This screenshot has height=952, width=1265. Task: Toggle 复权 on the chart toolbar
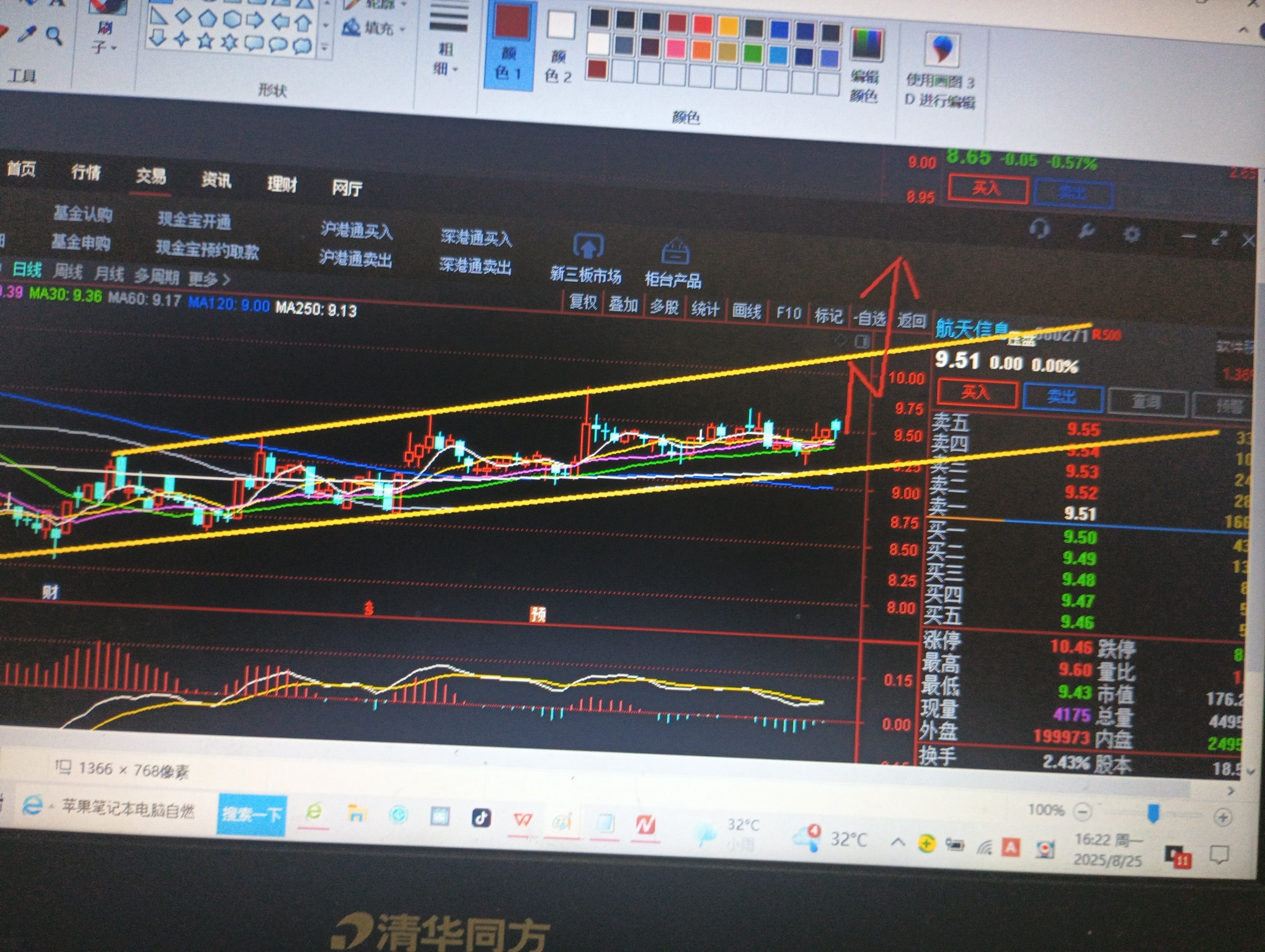point(583,302)
